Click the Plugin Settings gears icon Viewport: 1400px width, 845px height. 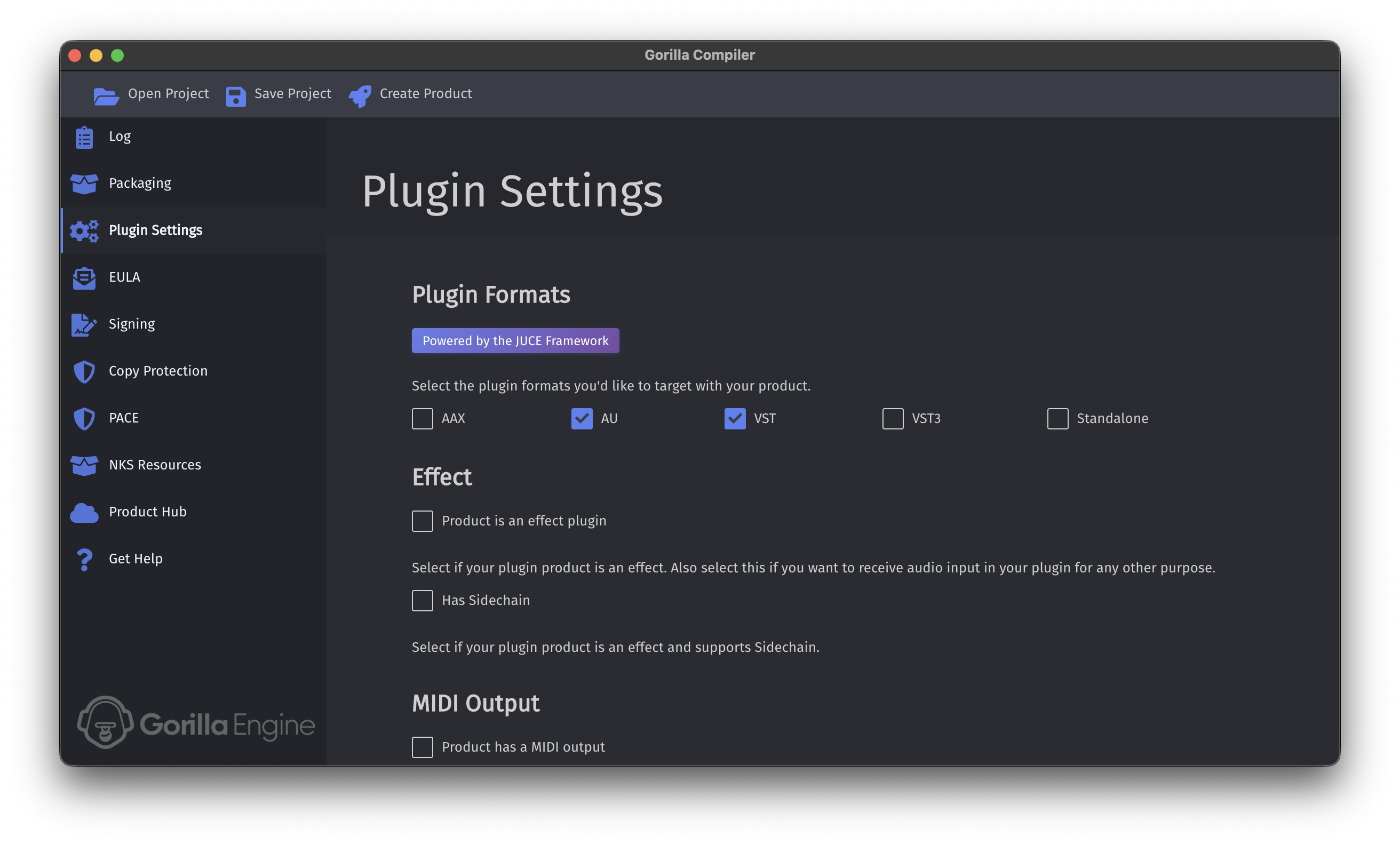[x=84, y=230]
